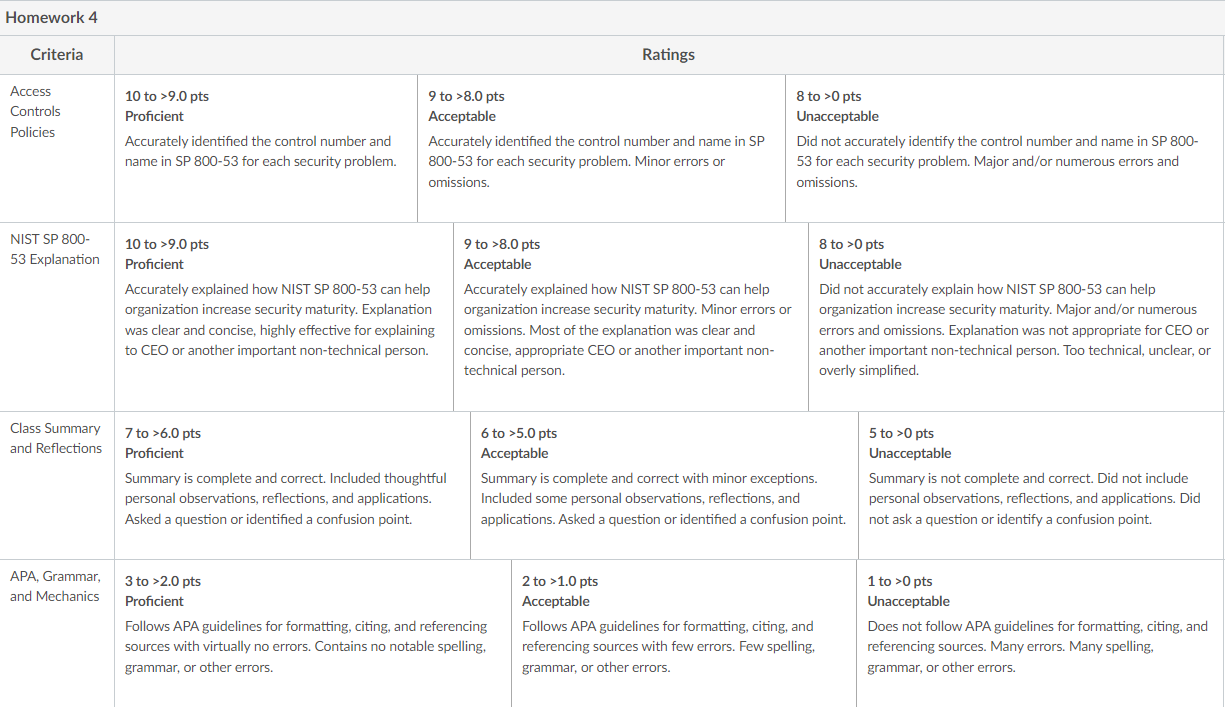Viewport: 1225px width, 707px height.
Task: Choose 7 to >6.0 pts Proficient rating
Action: click(x=292, y=485)
